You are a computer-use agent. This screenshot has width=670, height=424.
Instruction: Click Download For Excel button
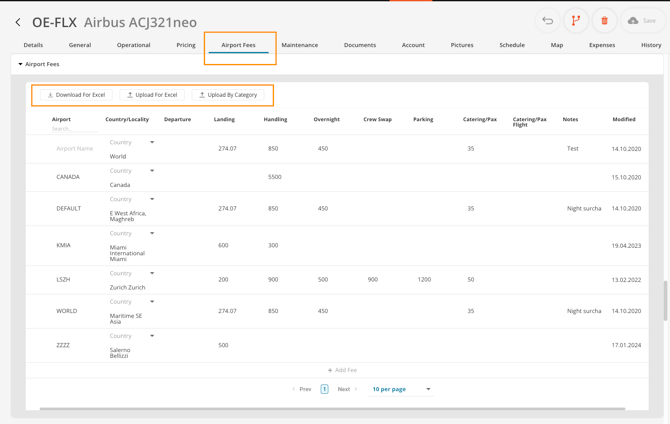tap(76, 95)
